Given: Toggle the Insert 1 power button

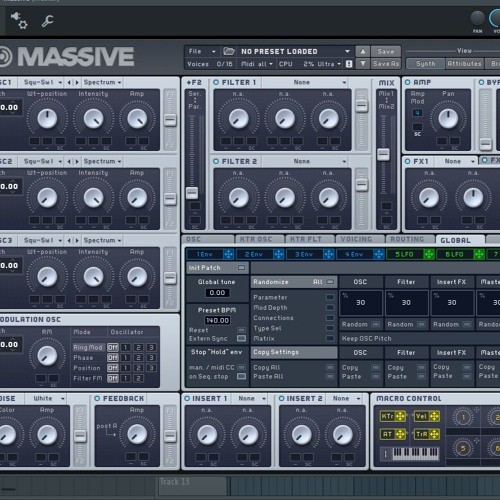Looking at the screenshot, I should pyautogui.click(x=187, y=398).
